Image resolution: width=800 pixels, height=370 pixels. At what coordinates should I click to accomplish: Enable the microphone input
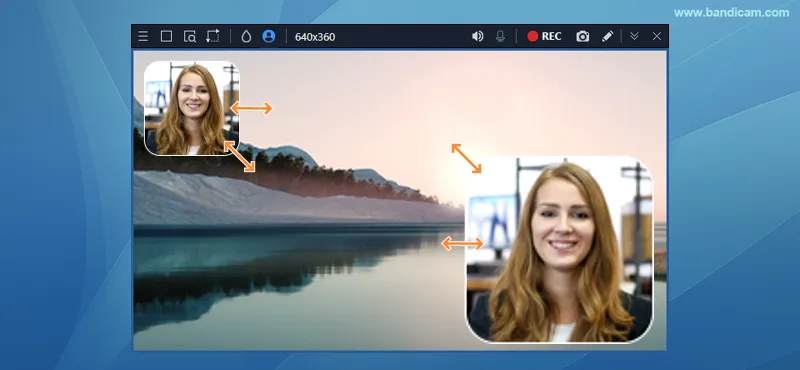(x=501, y=36)
